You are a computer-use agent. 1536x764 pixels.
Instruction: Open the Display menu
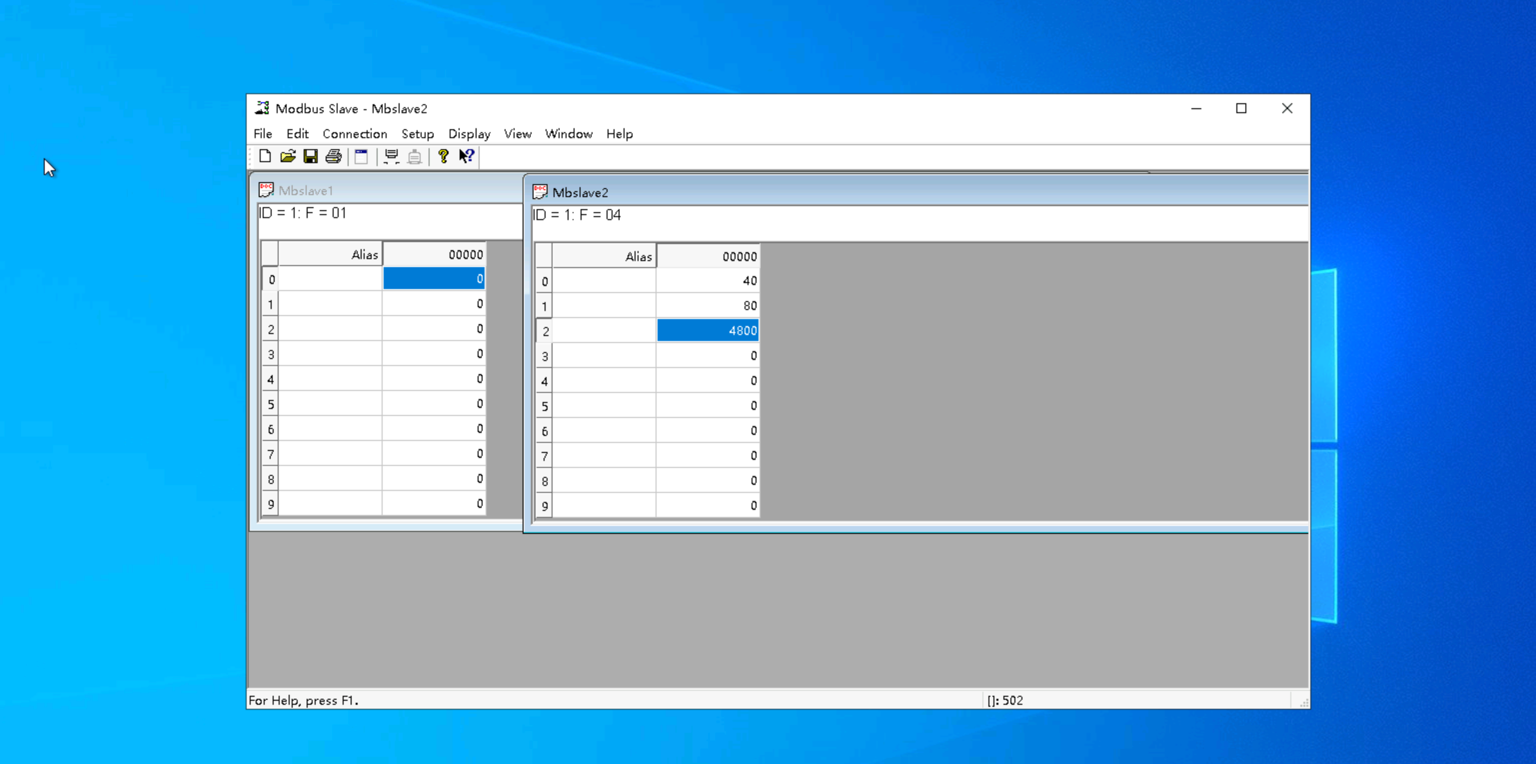coord(469,134)
